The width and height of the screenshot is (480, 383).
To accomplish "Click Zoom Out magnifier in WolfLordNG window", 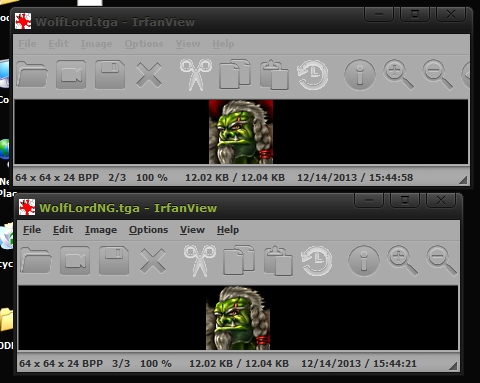I will pos(441,261).
